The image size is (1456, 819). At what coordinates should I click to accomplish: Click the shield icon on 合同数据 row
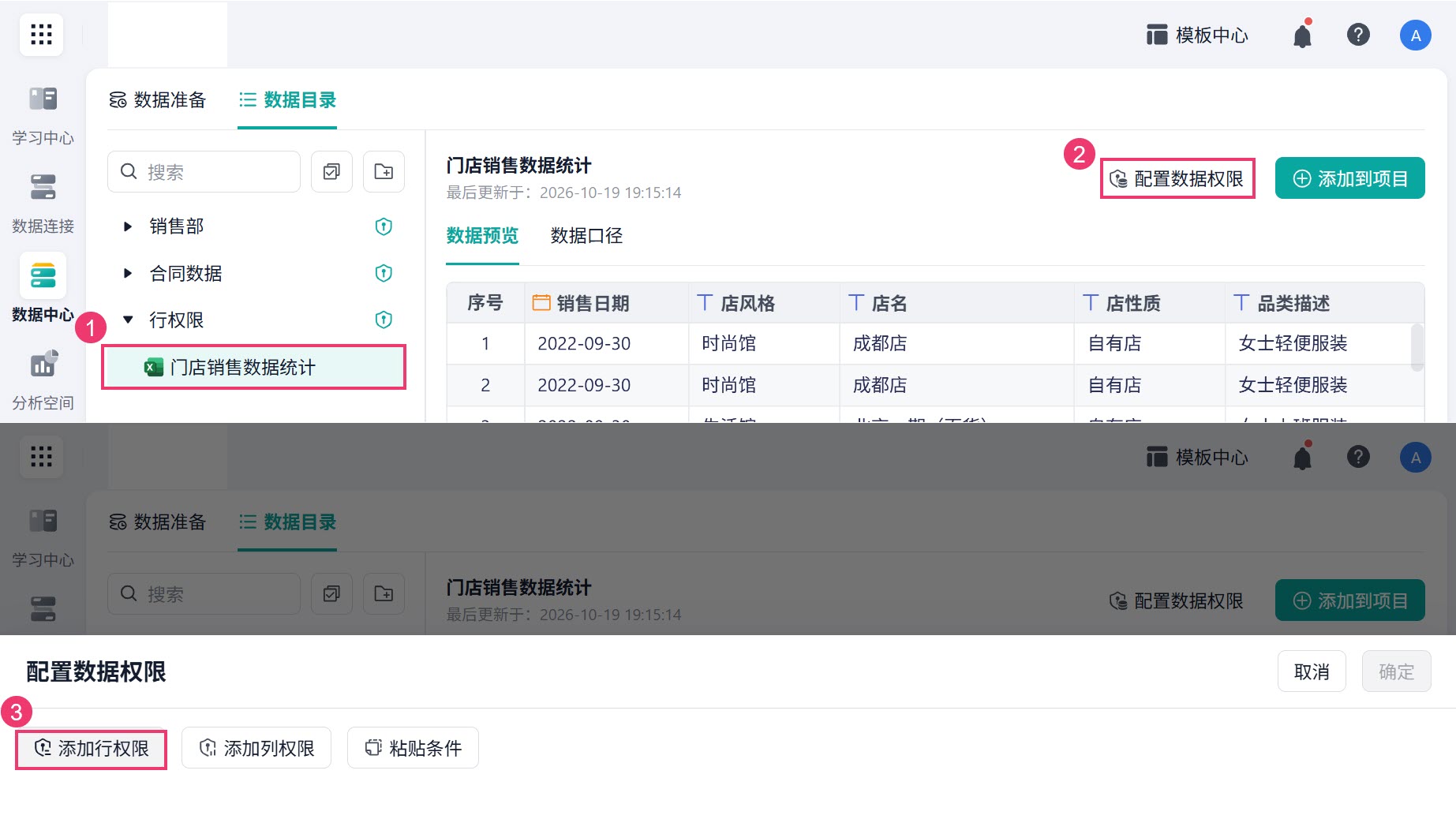(384, 273)
